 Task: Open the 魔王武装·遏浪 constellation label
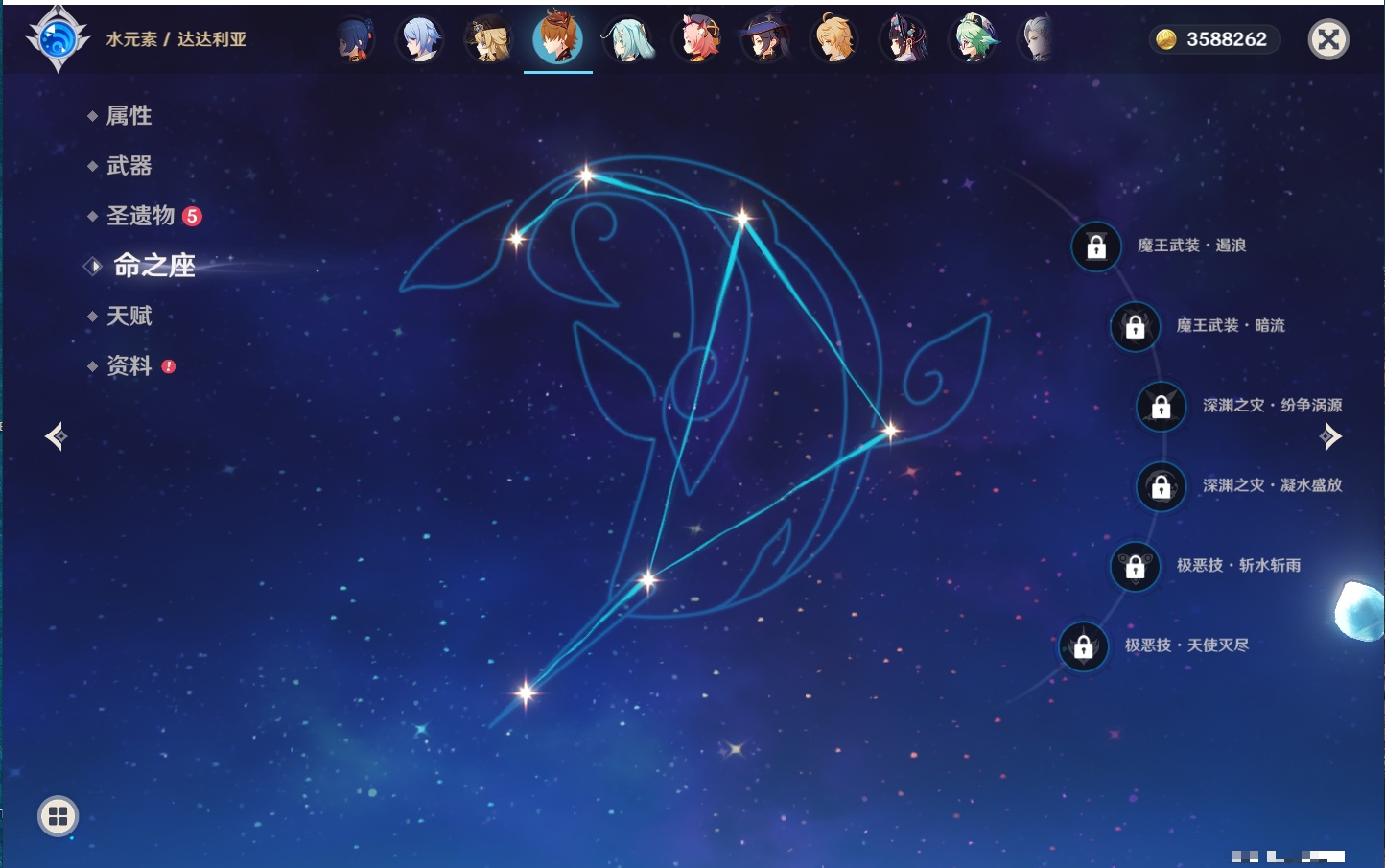point(1192,246)
